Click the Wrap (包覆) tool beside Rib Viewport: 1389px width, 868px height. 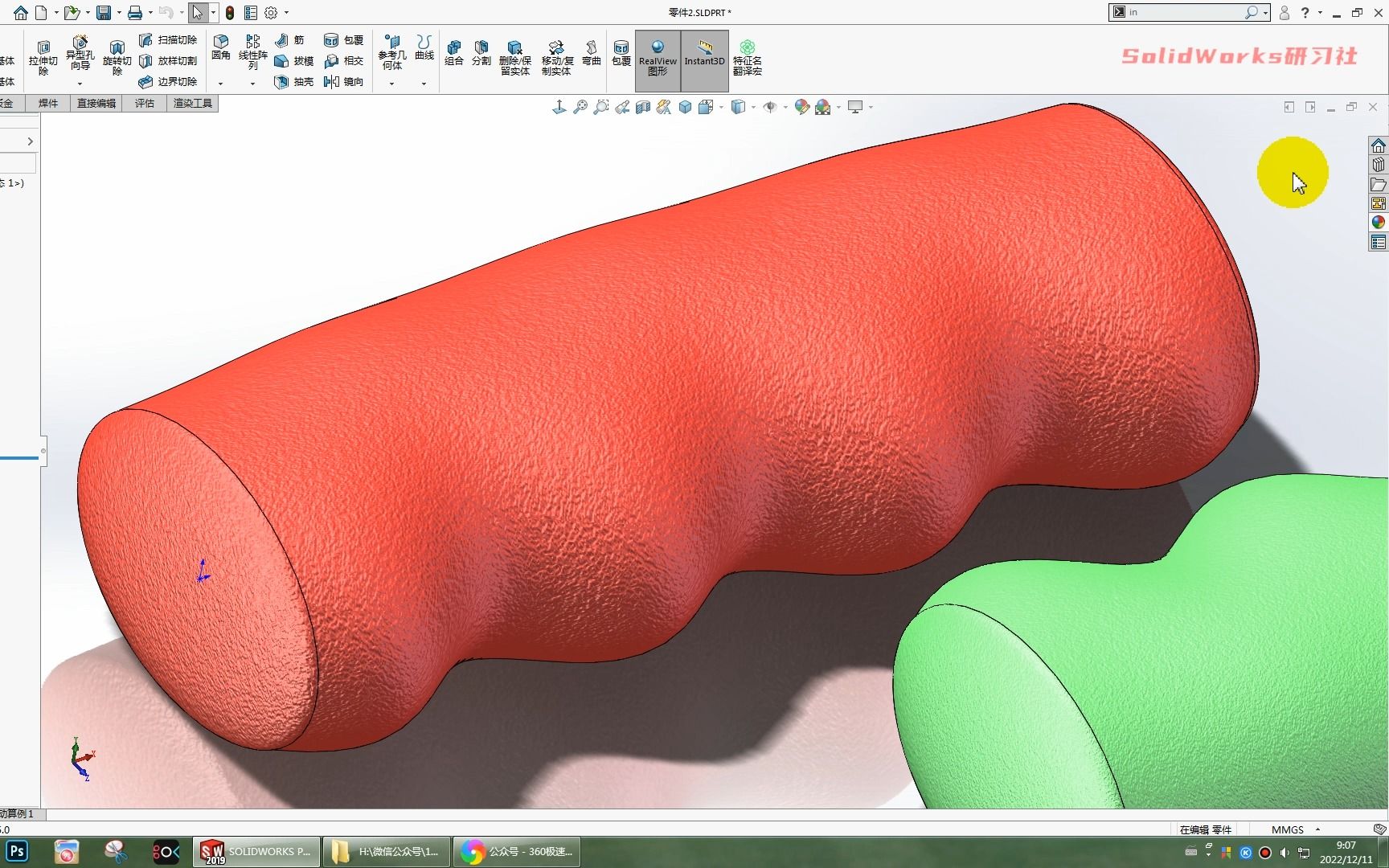[344, 39]
